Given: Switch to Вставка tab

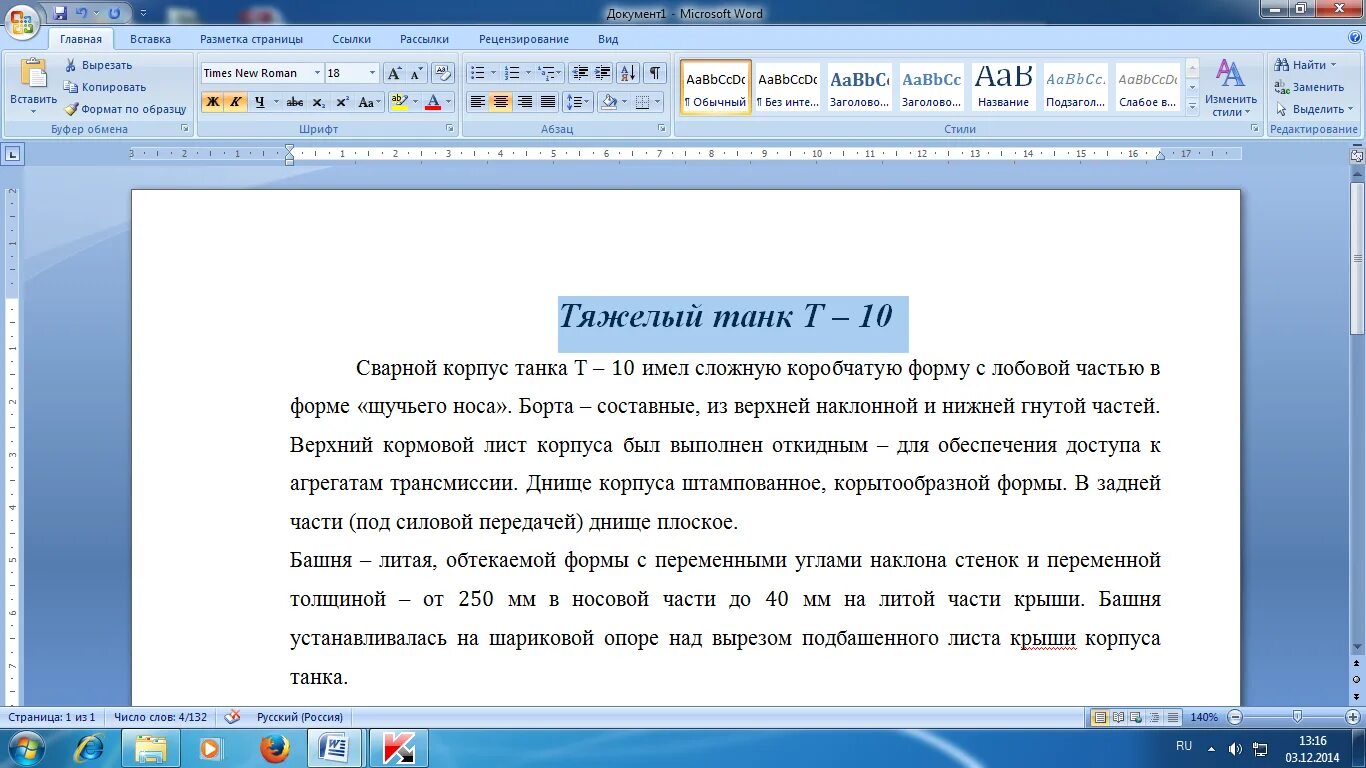Looking at the screenshot, I should tap(150, 39).
